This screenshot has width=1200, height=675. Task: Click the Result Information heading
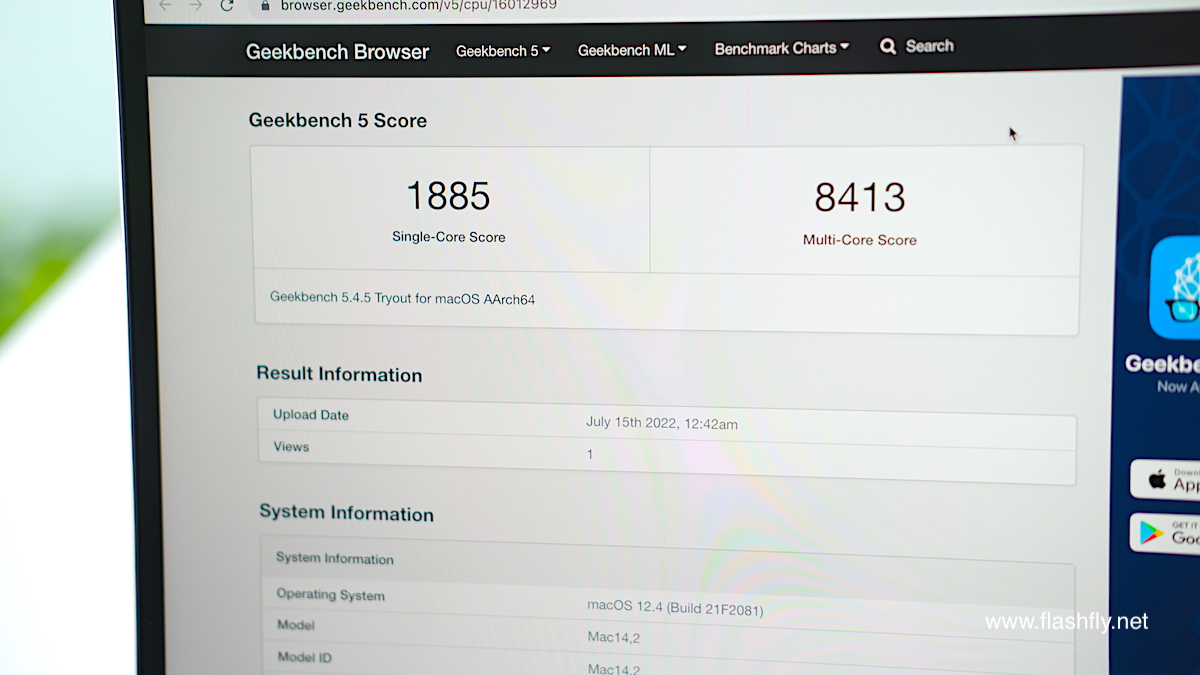click(339, 375)
